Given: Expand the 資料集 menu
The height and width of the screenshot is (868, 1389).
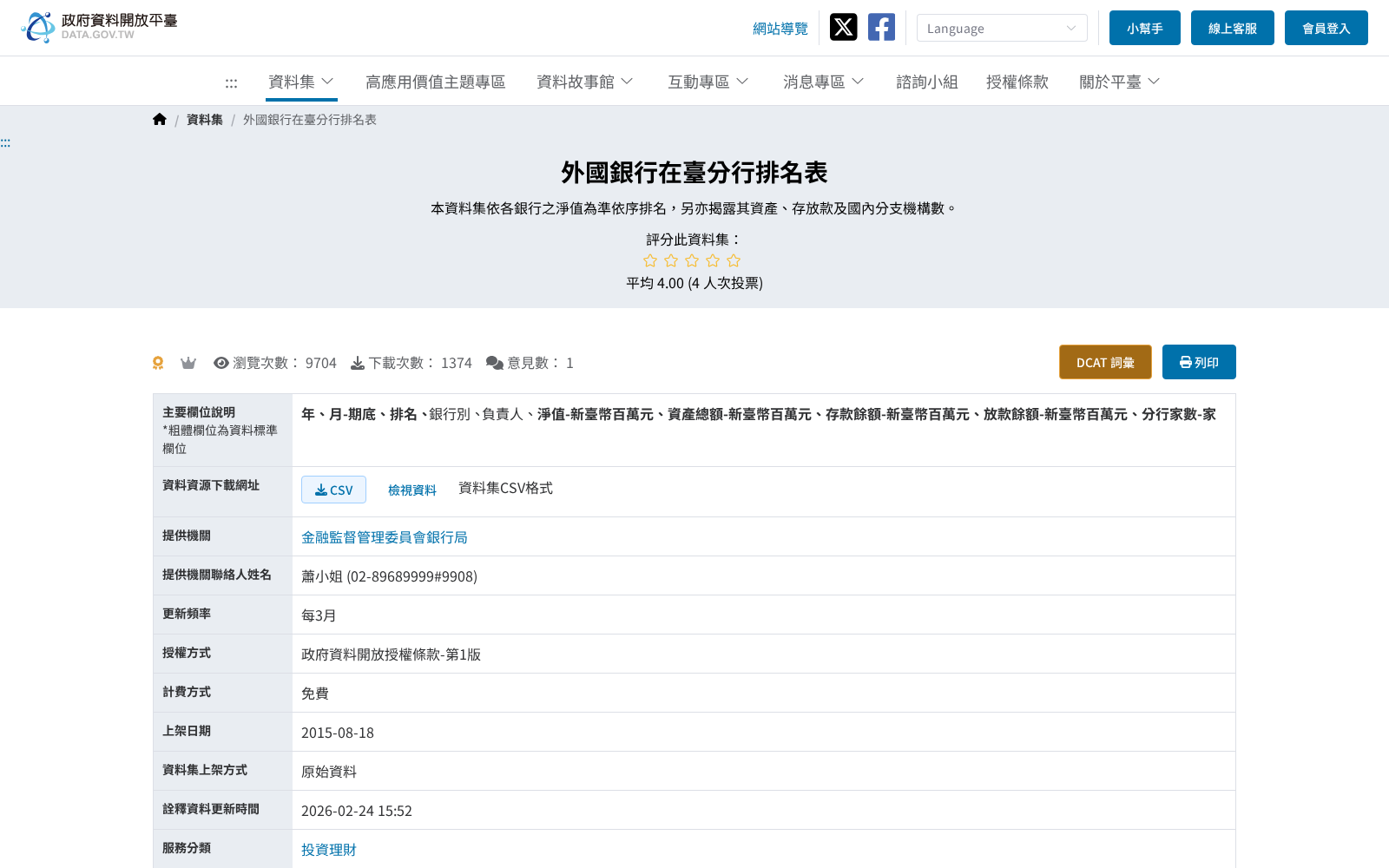Looking at the screenshot, I should [x=301, y=82].
